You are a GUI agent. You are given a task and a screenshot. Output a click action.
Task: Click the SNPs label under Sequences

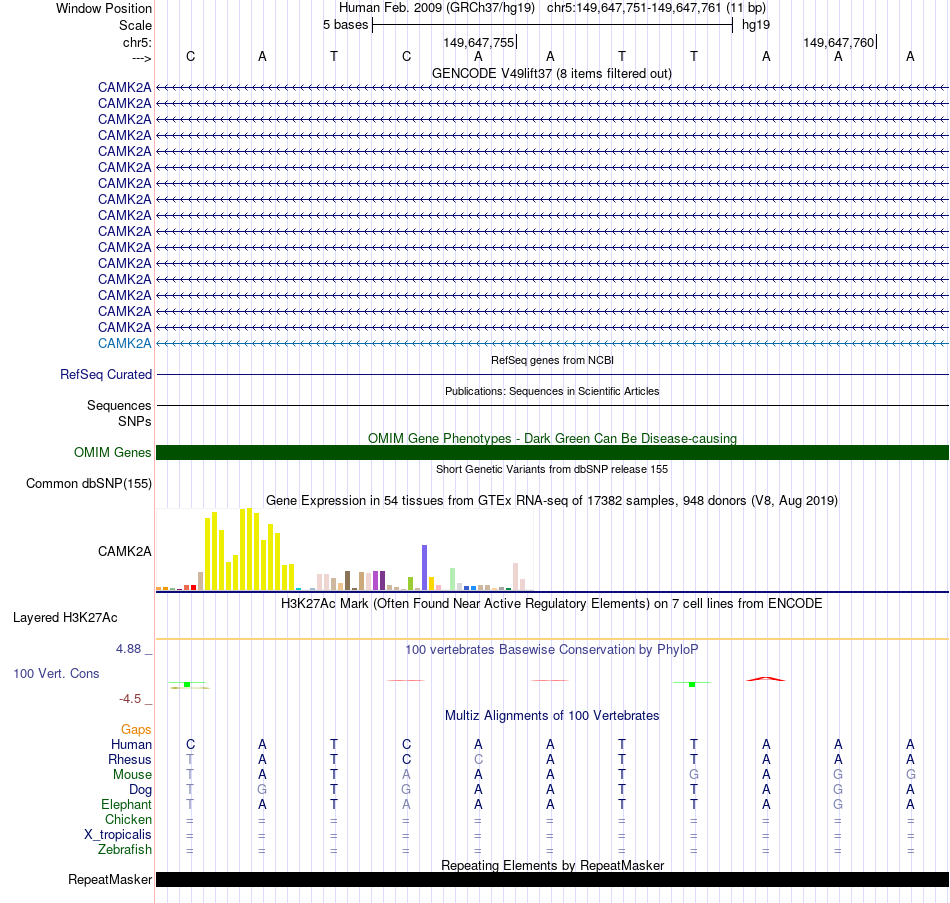135,421
